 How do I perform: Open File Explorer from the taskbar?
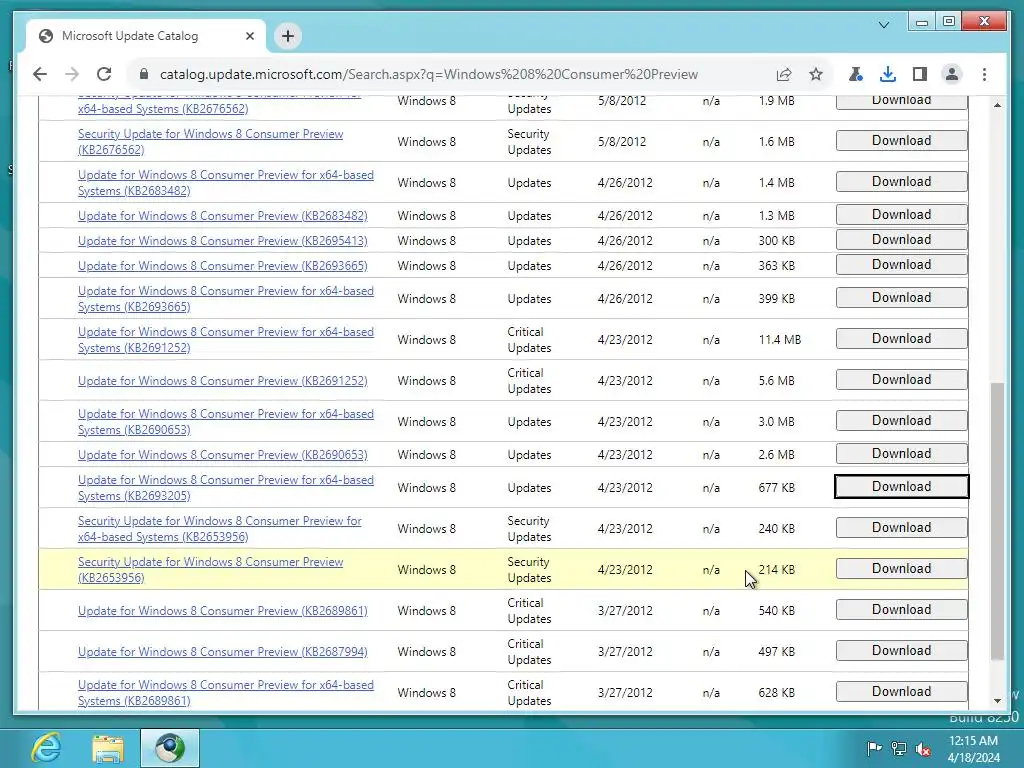pos(108,748)
